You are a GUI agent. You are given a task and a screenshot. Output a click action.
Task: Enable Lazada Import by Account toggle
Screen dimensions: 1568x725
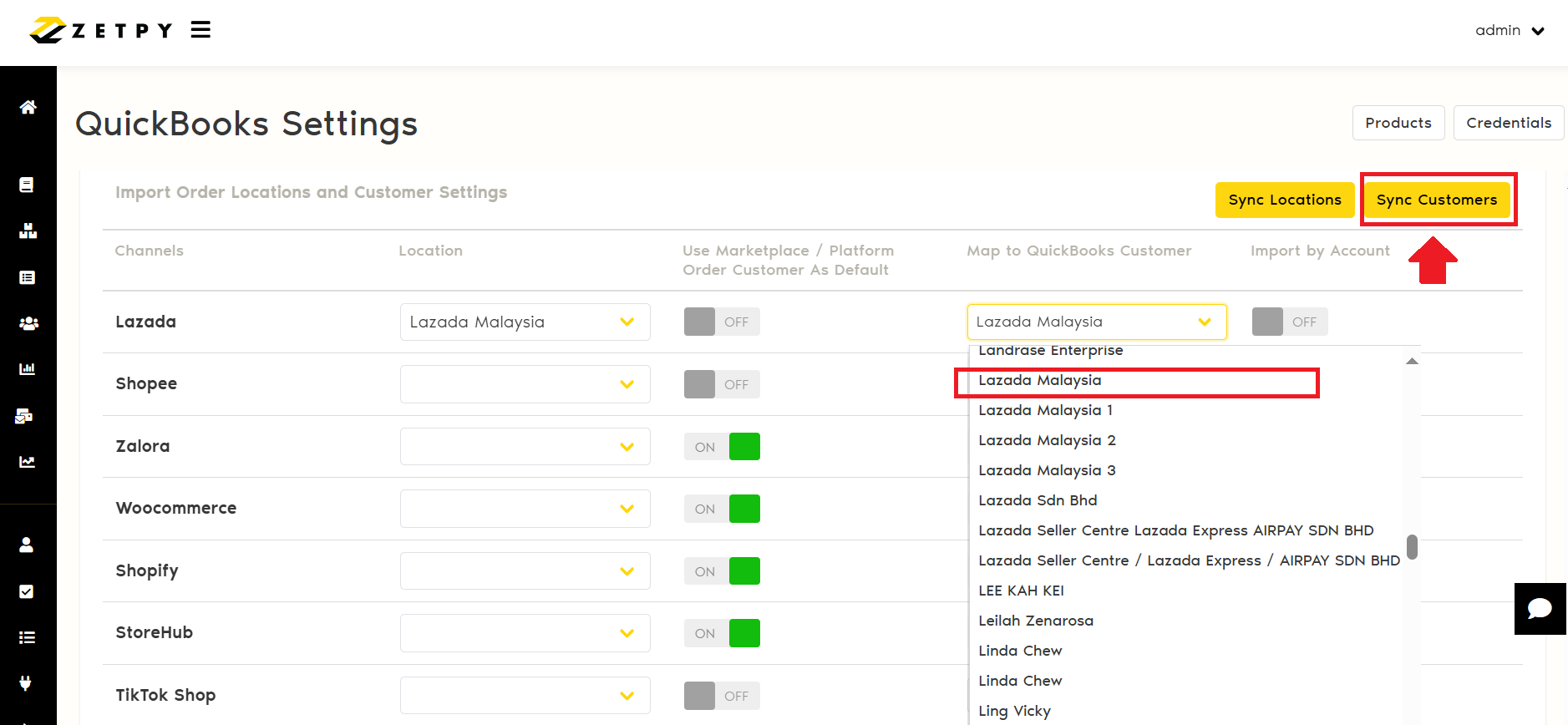click(x=1289, y=322)
